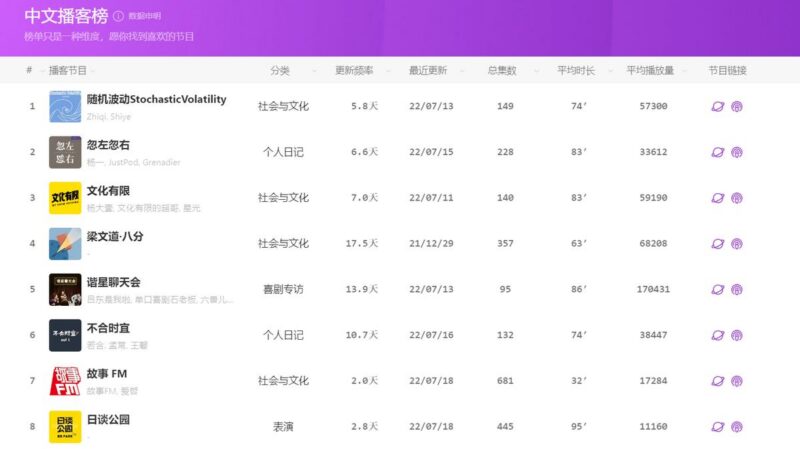Viewport: 800px width, 449px height.
Task: Open Xiaoyuzhou planet link for 随机波动StochasticVolatility
Action: click(x=718, y=106)
